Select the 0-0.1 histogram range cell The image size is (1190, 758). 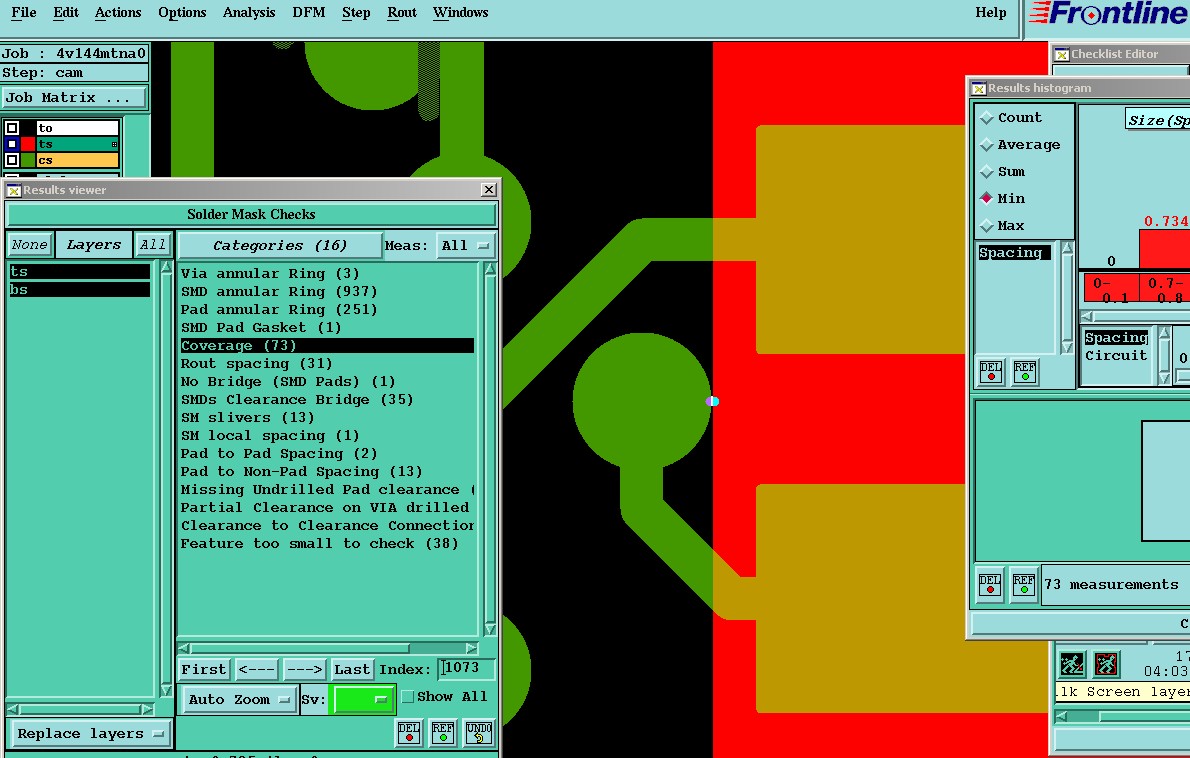pos(1111,289)
